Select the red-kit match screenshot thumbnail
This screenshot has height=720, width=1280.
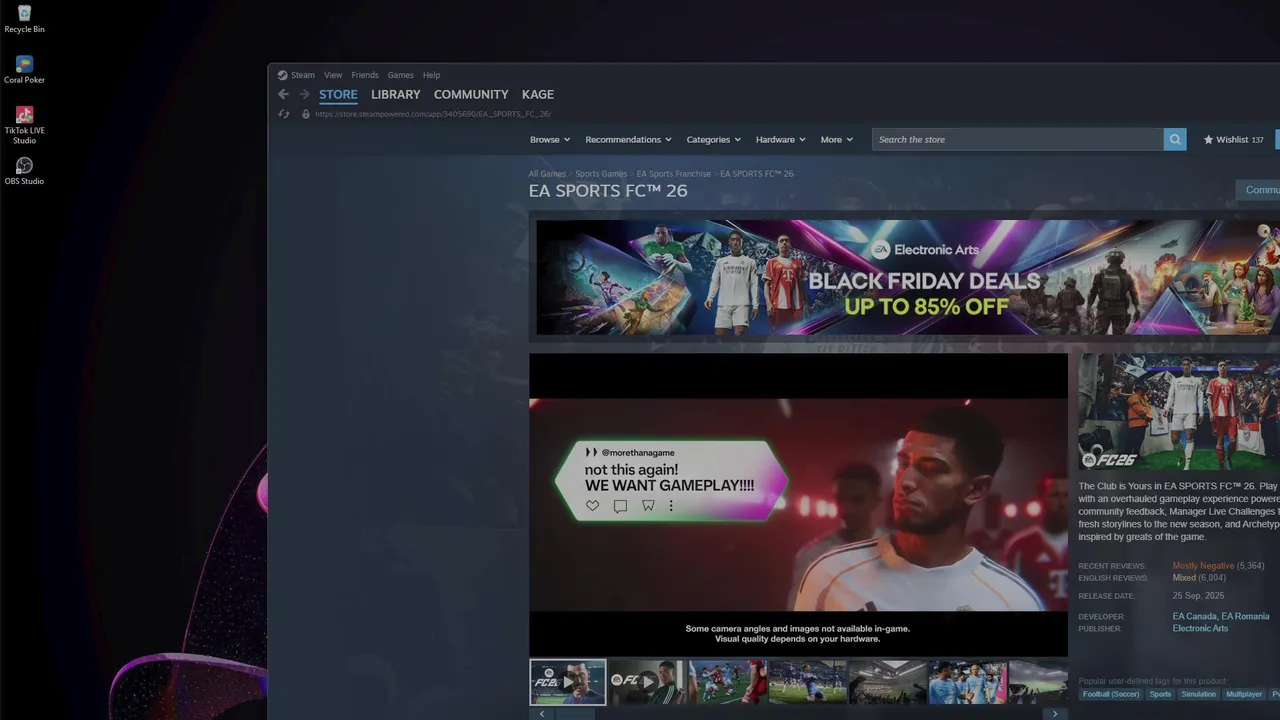728,682
